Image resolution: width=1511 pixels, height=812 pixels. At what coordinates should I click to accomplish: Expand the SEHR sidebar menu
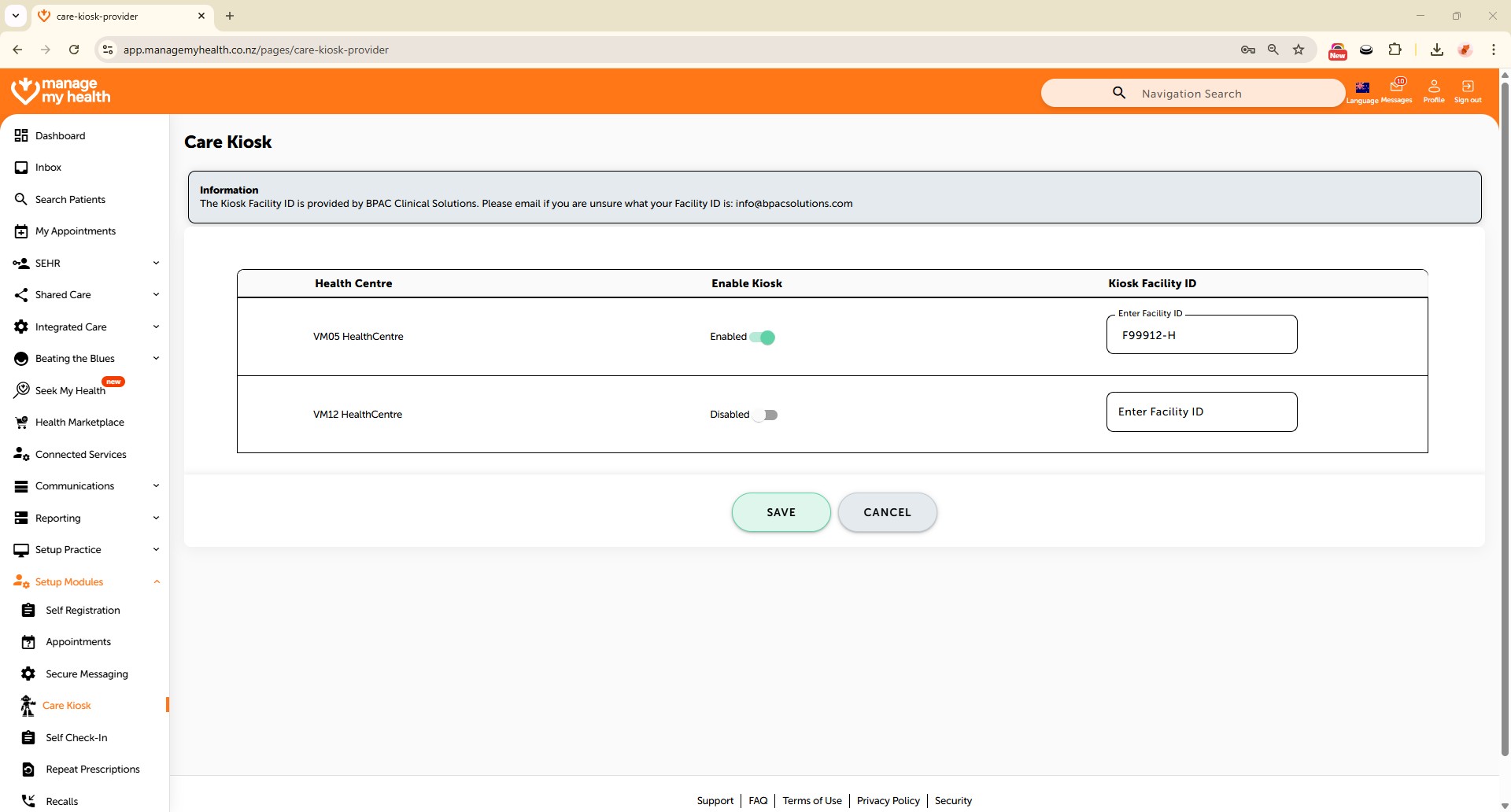pos(156,263)
